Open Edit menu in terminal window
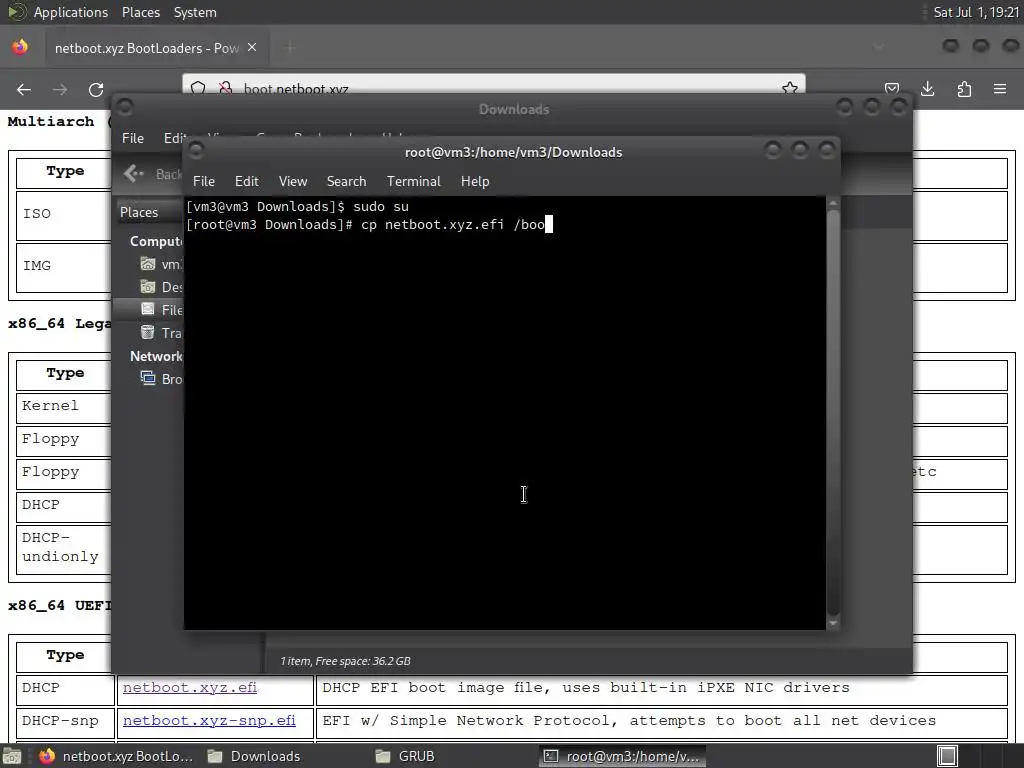1024x768 pixels. [x=246, y=182]
